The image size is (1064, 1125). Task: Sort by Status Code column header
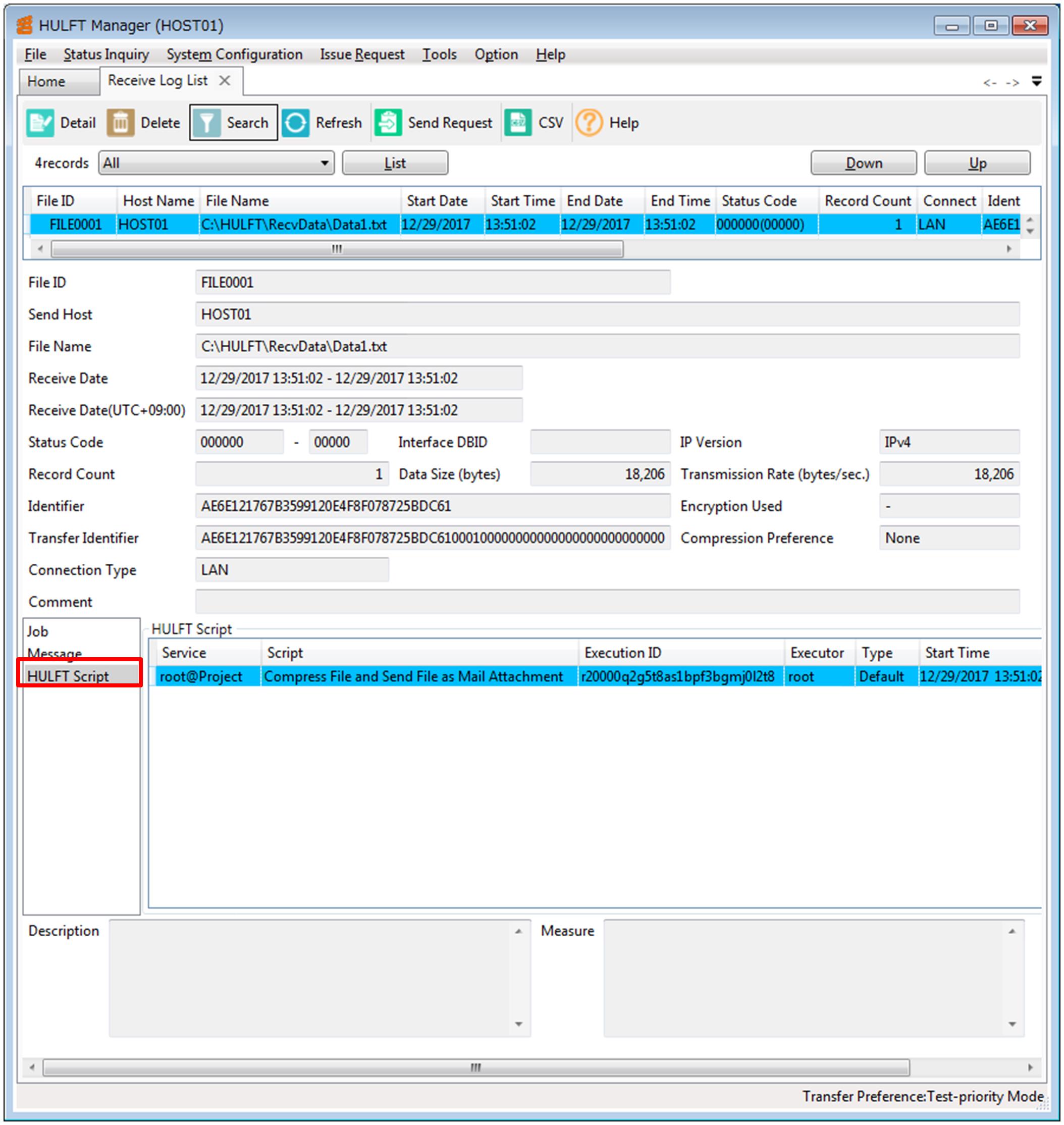767,201
